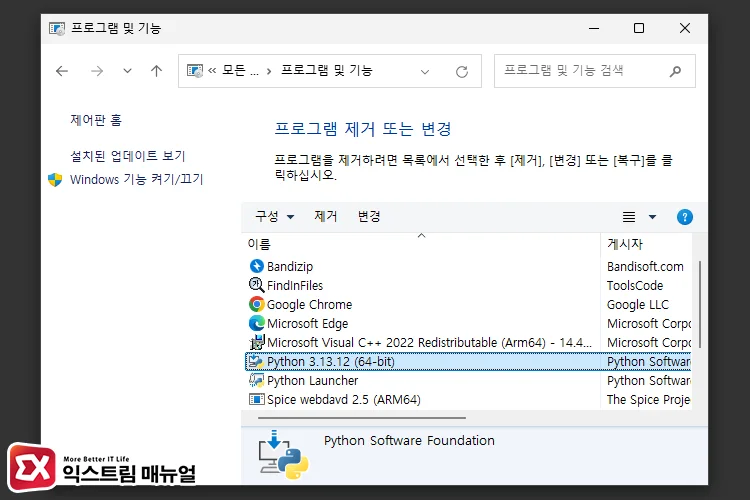Select the Google Chrome name text
This screenshot has width=750, height=500.
309,305
